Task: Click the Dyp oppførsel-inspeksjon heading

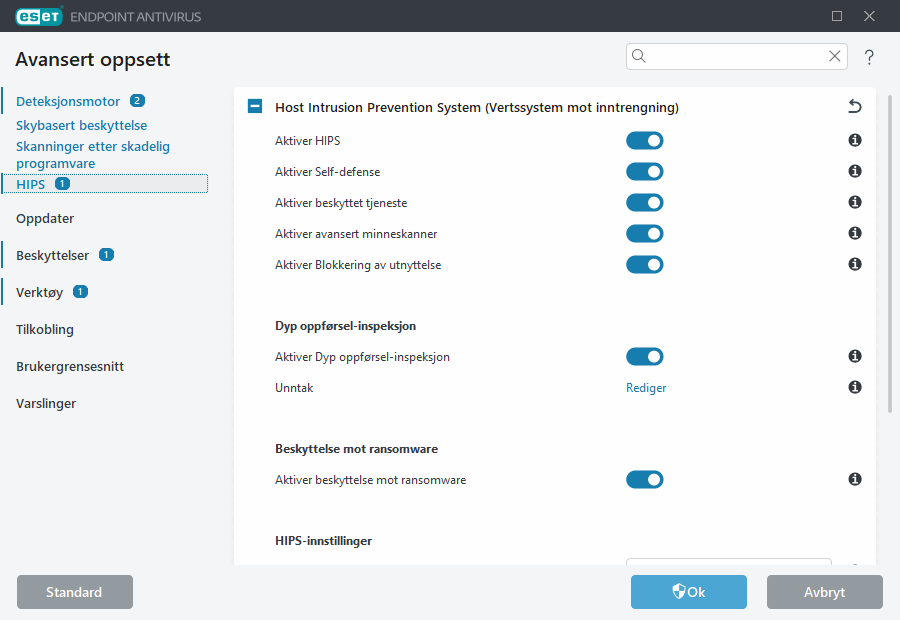Action: (346, 326)
